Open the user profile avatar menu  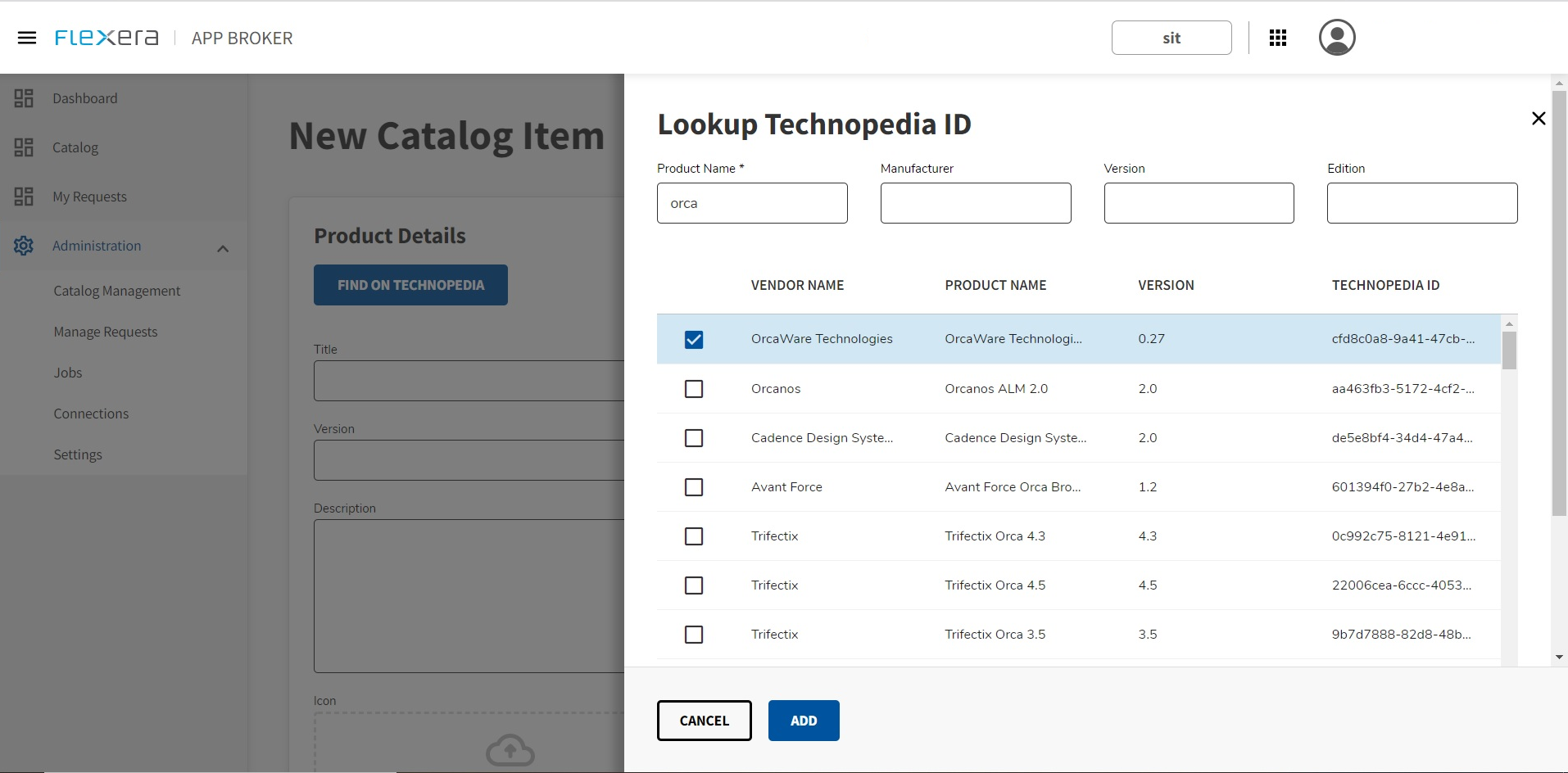click(x=1337, y=38)
